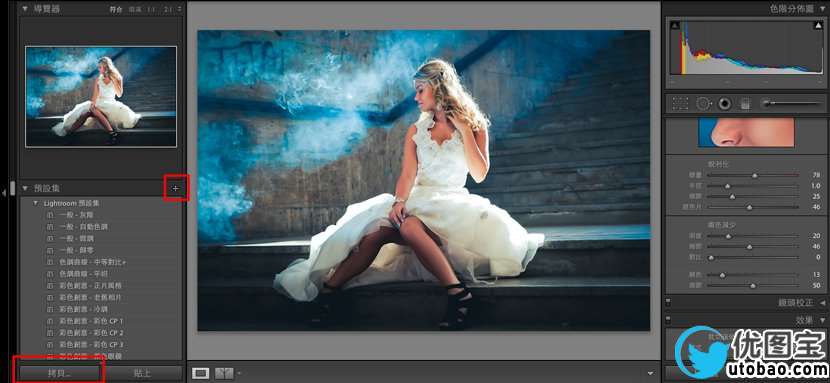
Task: Click the 拷貝 copy settings button
Action: [59, 373]
